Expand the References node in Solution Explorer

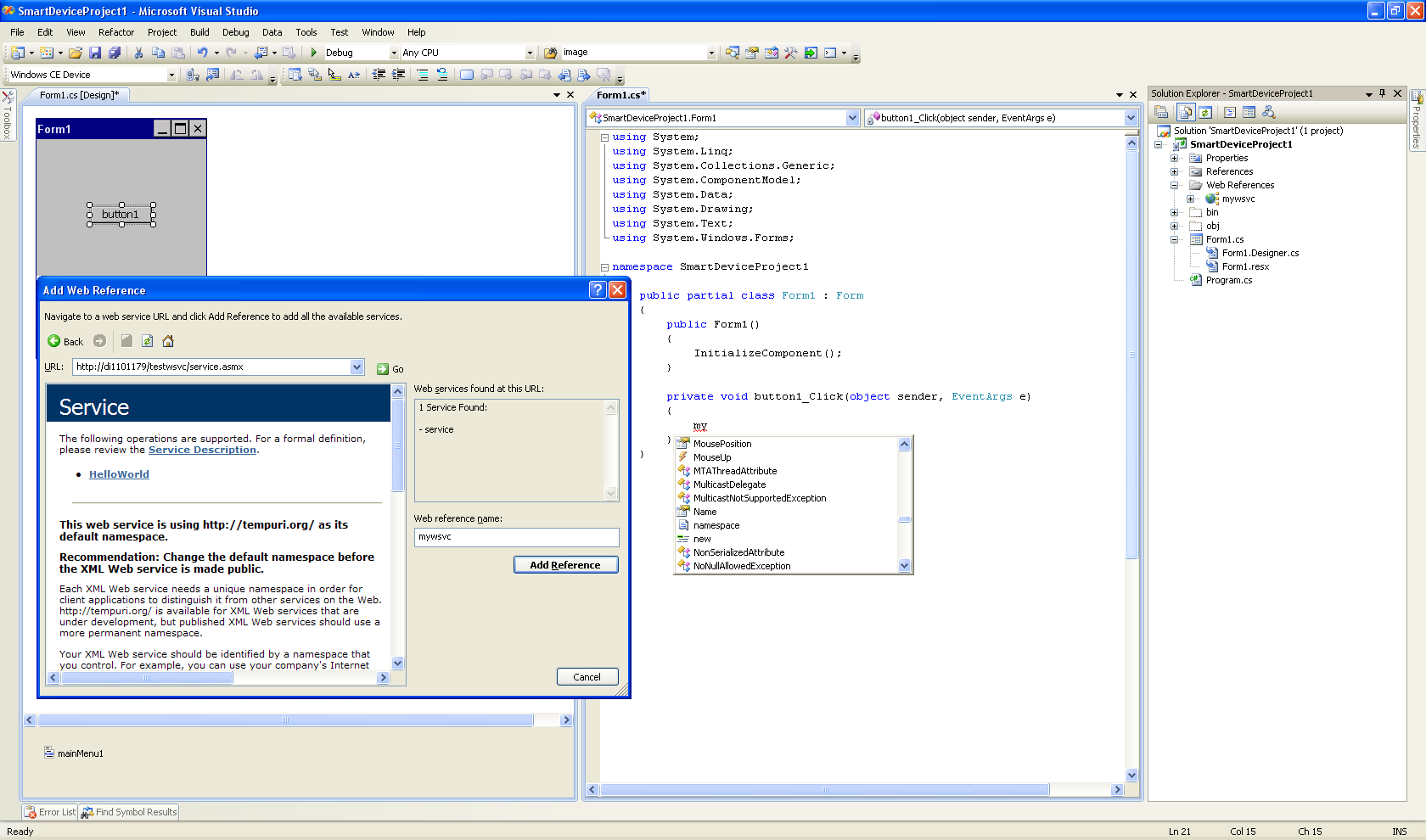pos(1174,171)
